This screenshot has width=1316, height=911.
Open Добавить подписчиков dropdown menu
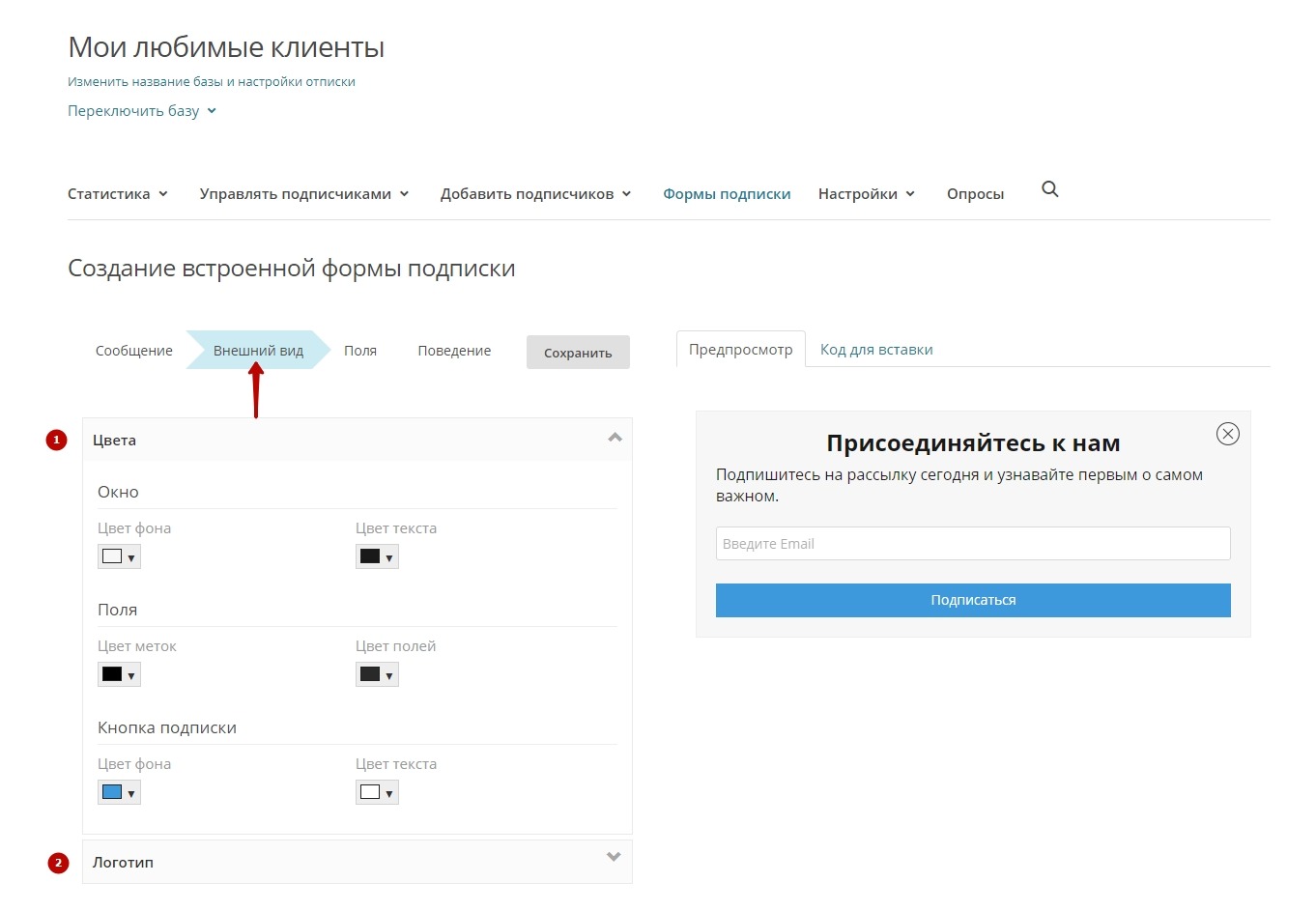535,194
